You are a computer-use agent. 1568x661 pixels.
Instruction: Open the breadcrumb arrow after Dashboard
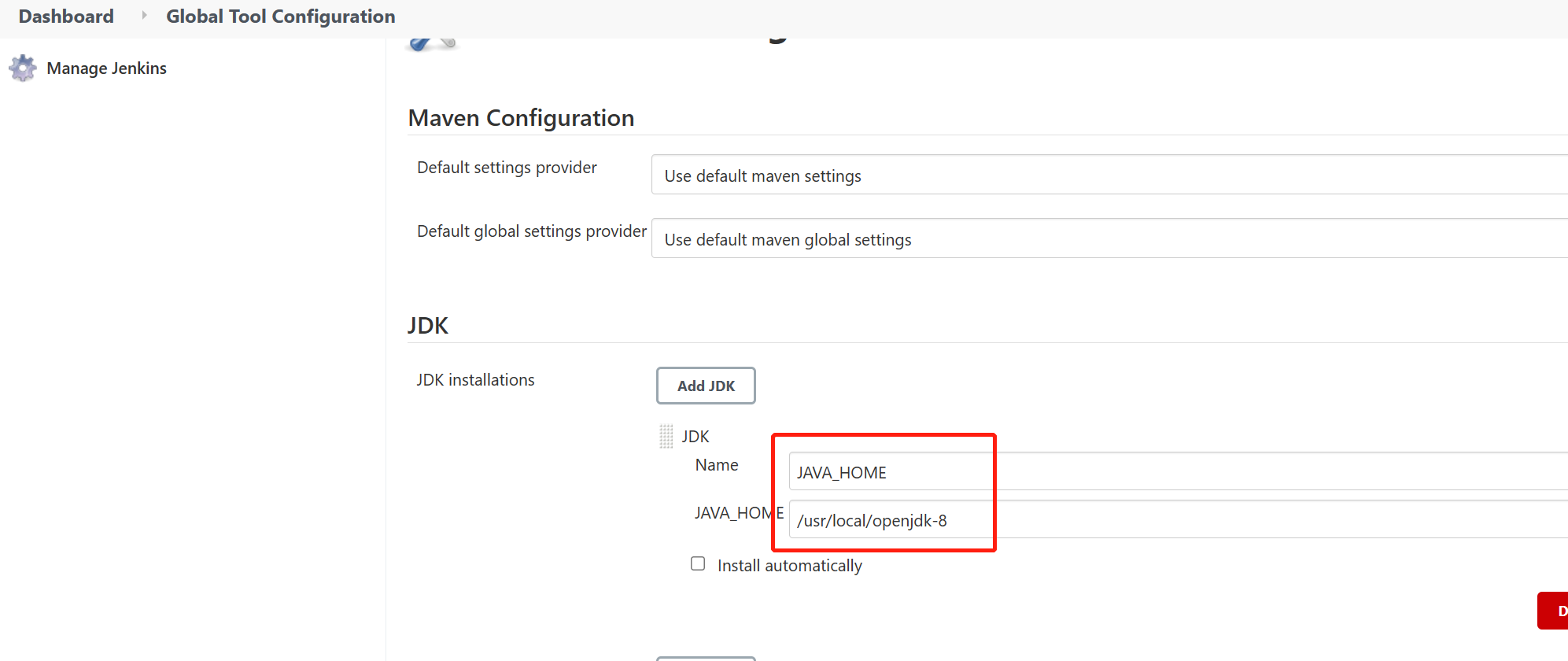144,16
